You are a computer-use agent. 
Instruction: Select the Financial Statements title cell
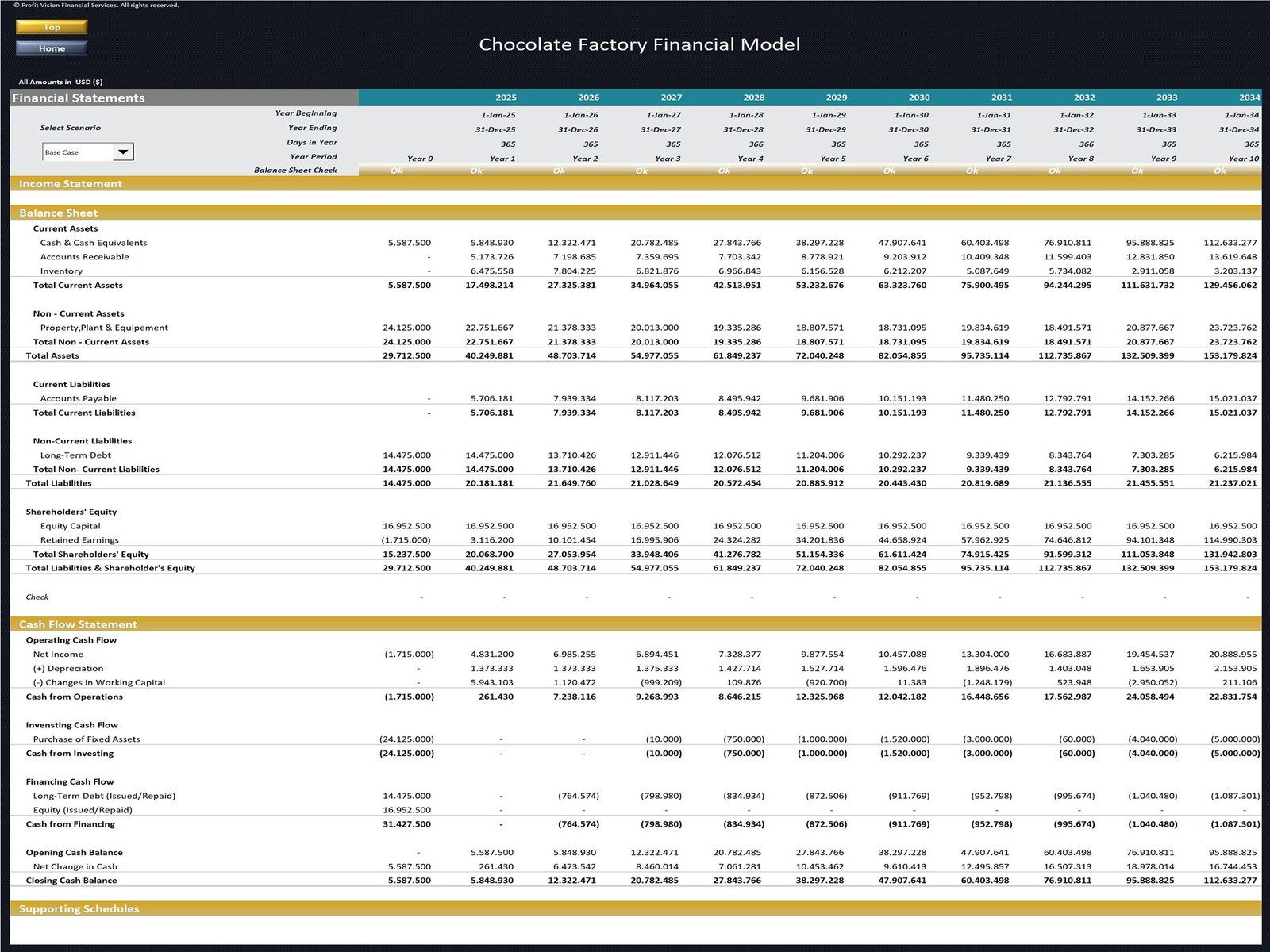coord(79,98)
